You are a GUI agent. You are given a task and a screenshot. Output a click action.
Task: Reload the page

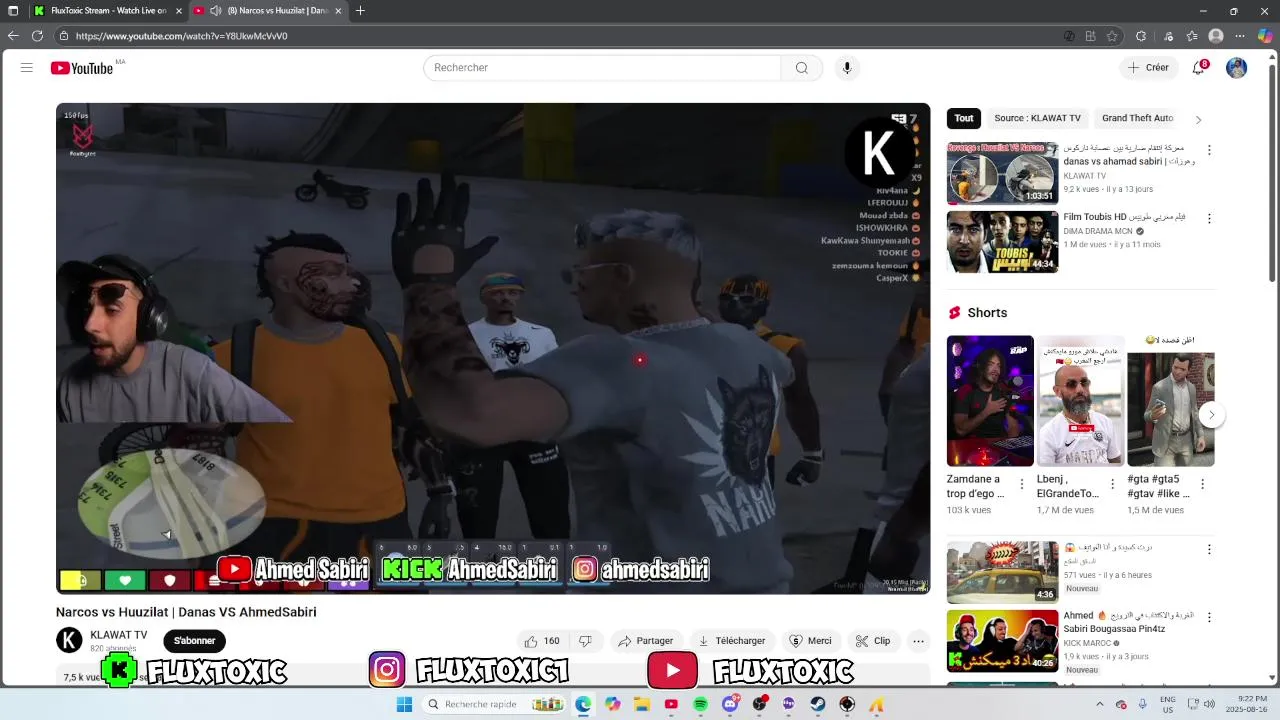pyautogui.click(x=37, y=36)
